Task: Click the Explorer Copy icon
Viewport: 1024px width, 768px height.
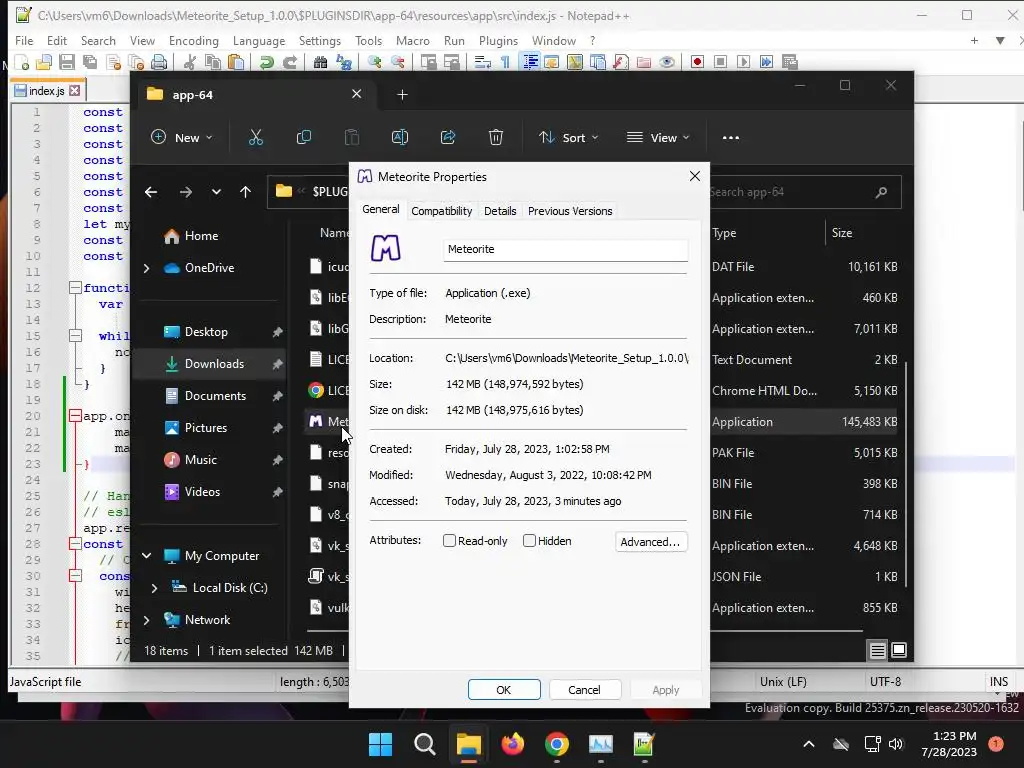Action: [x=304, y=138]
